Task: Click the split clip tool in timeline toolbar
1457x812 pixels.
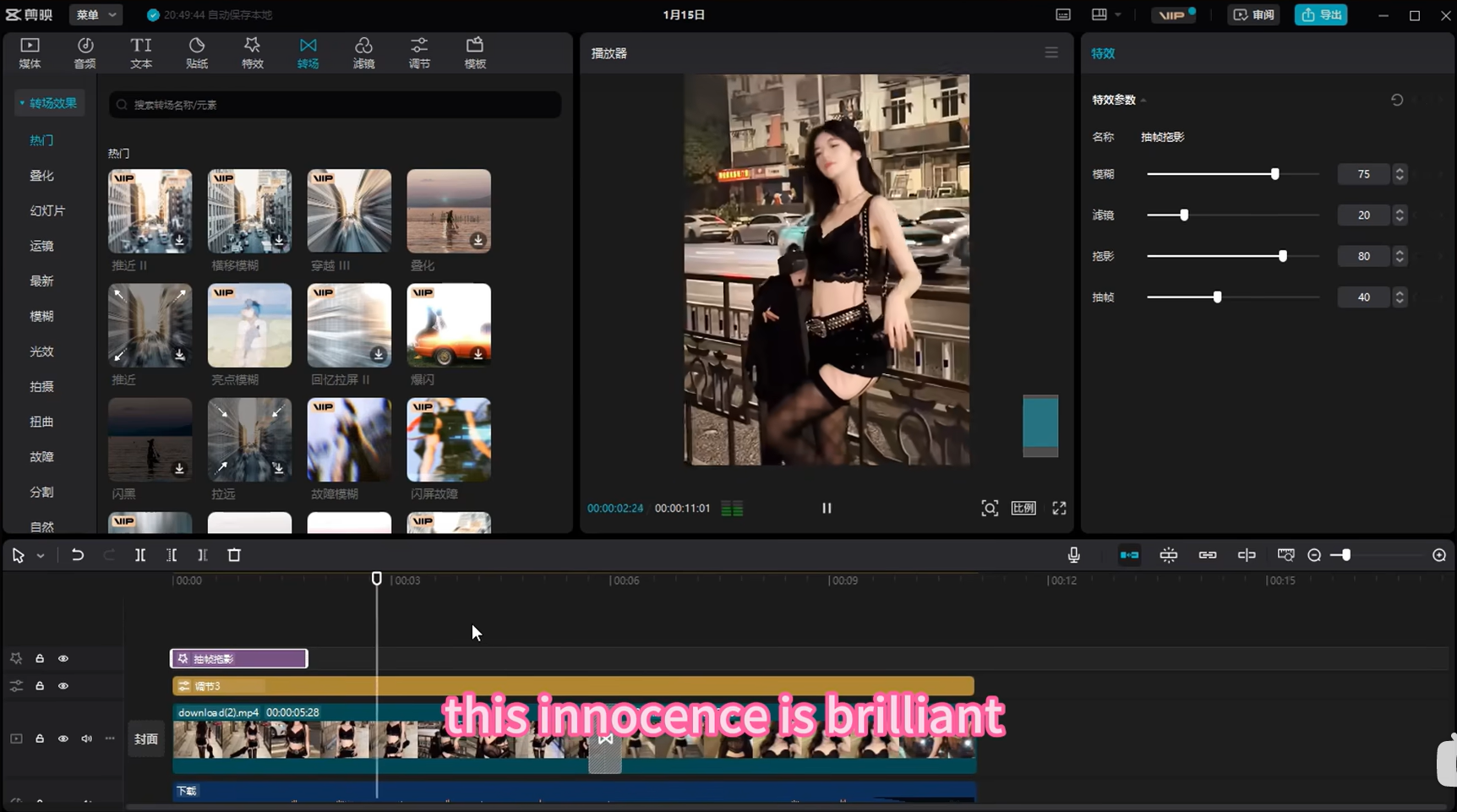Action: [140, 555]
